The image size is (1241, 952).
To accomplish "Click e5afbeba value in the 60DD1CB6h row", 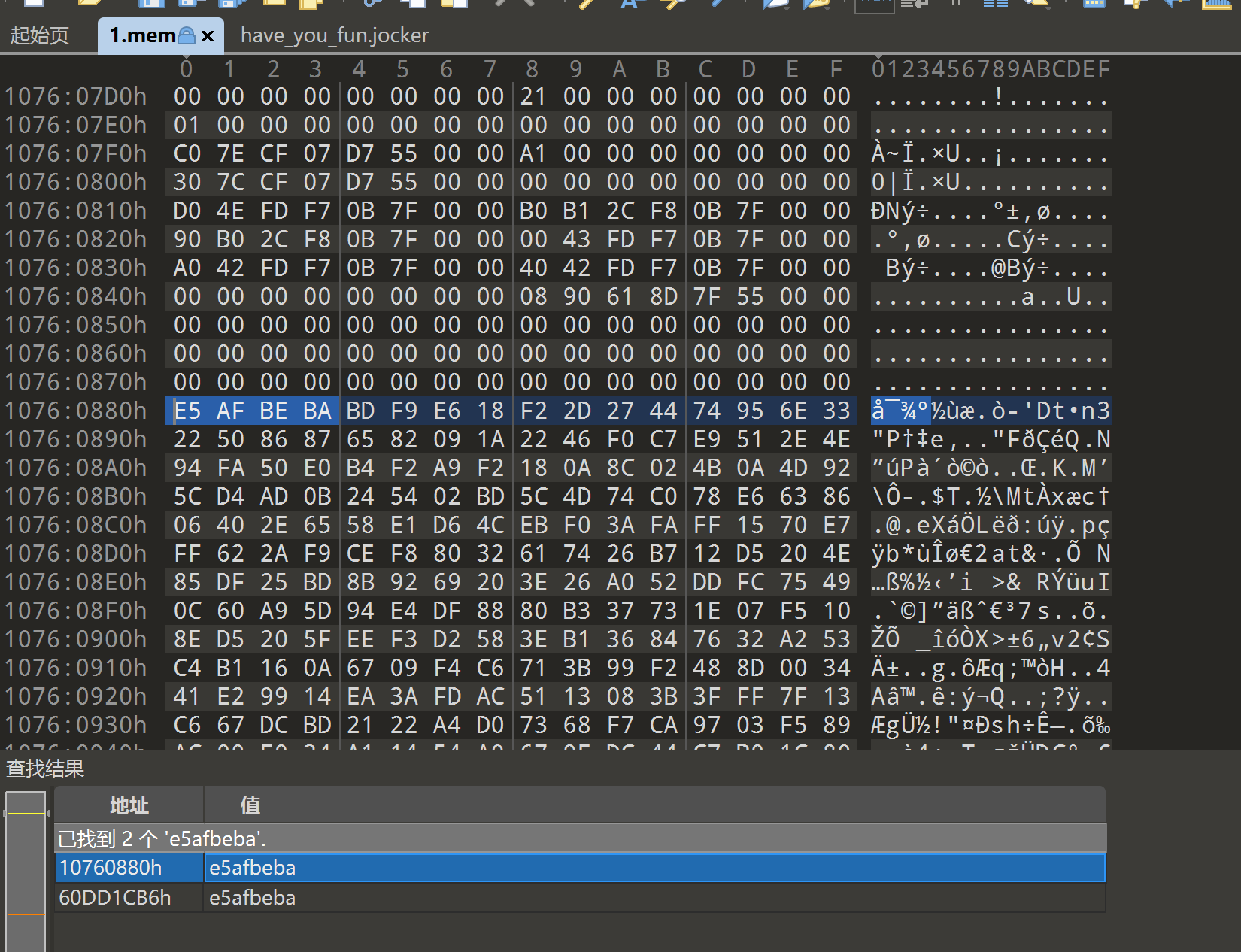I will point(253,898).
